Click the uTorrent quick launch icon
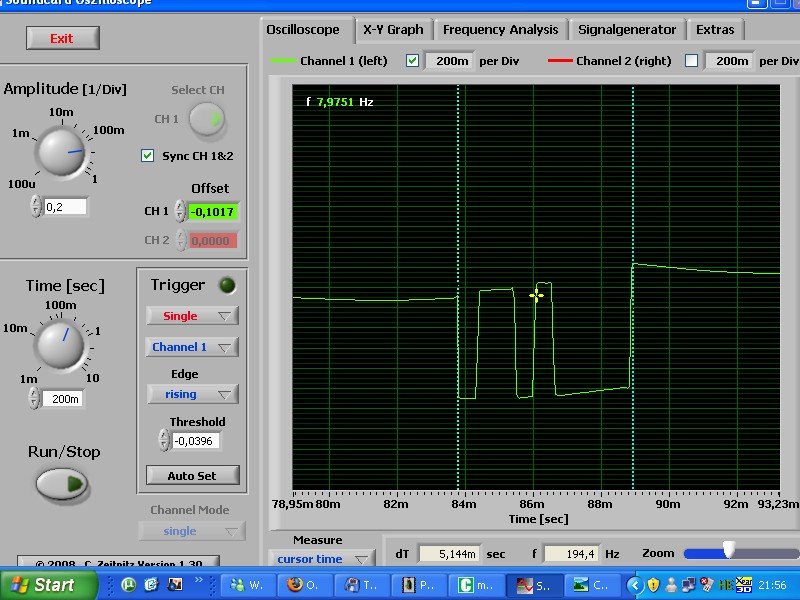The height and width of the screenshot is (600, 800). click(129, 585)
